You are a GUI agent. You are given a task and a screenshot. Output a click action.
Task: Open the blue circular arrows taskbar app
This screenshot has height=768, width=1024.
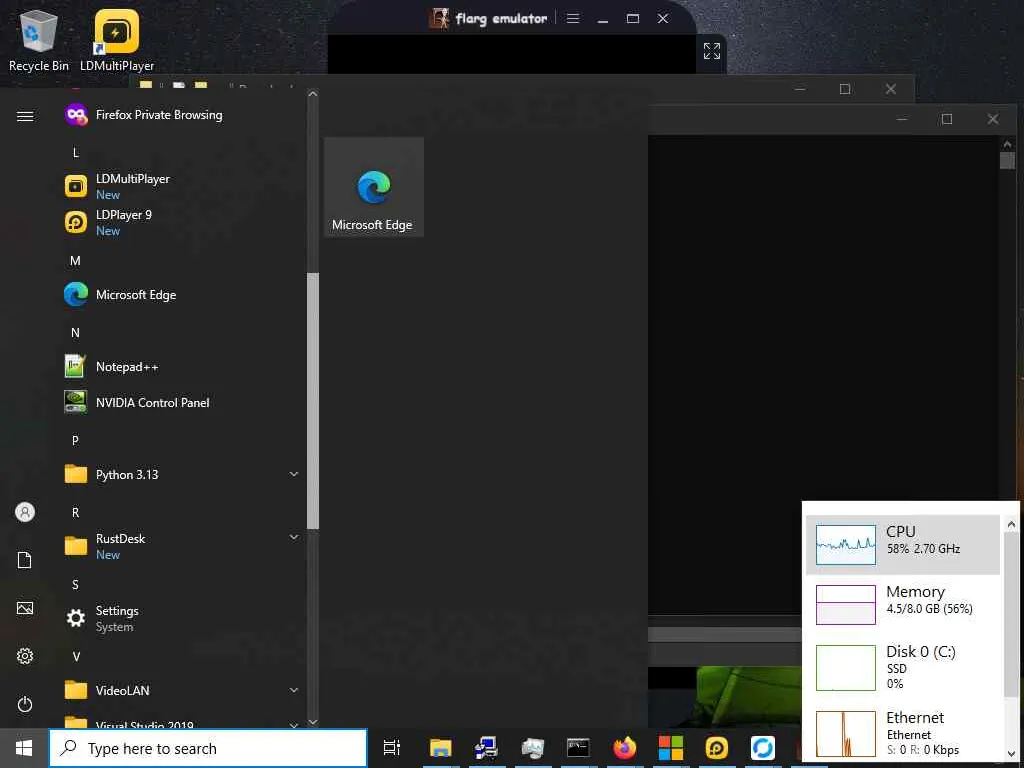point(762,748)
